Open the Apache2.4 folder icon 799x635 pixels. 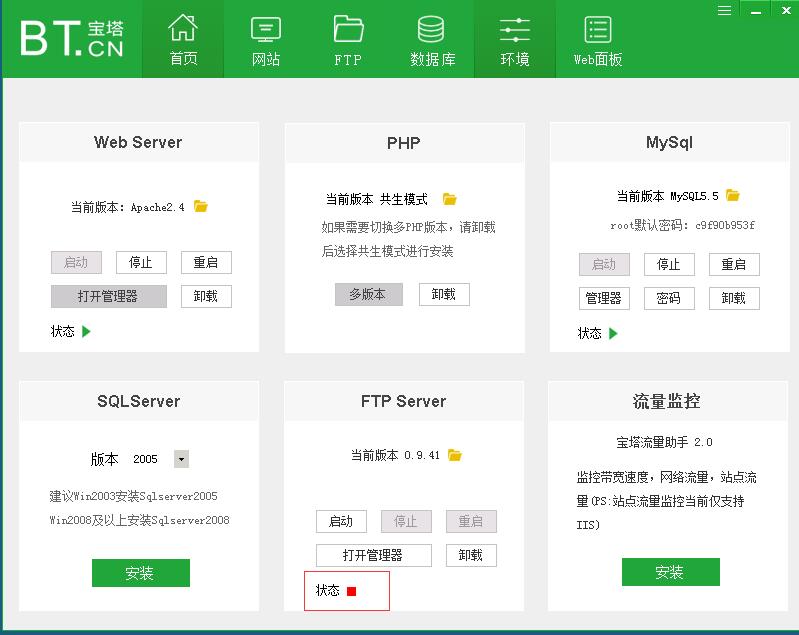(201, 206)
